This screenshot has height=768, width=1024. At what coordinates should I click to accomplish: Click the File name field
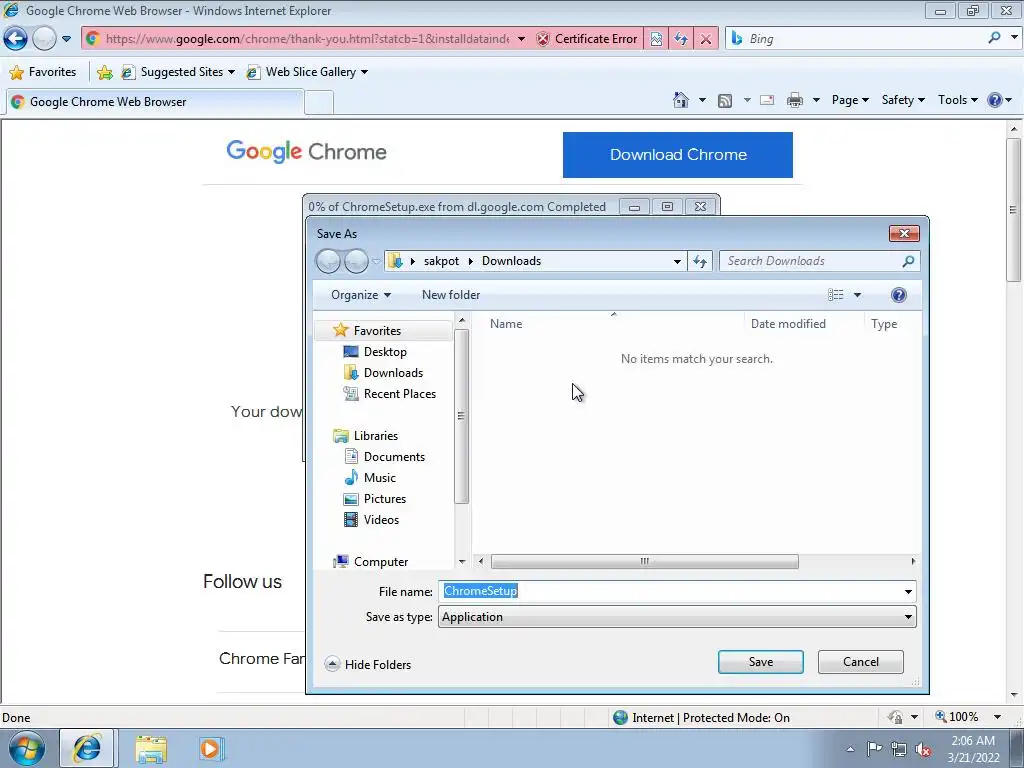[677, 591]
